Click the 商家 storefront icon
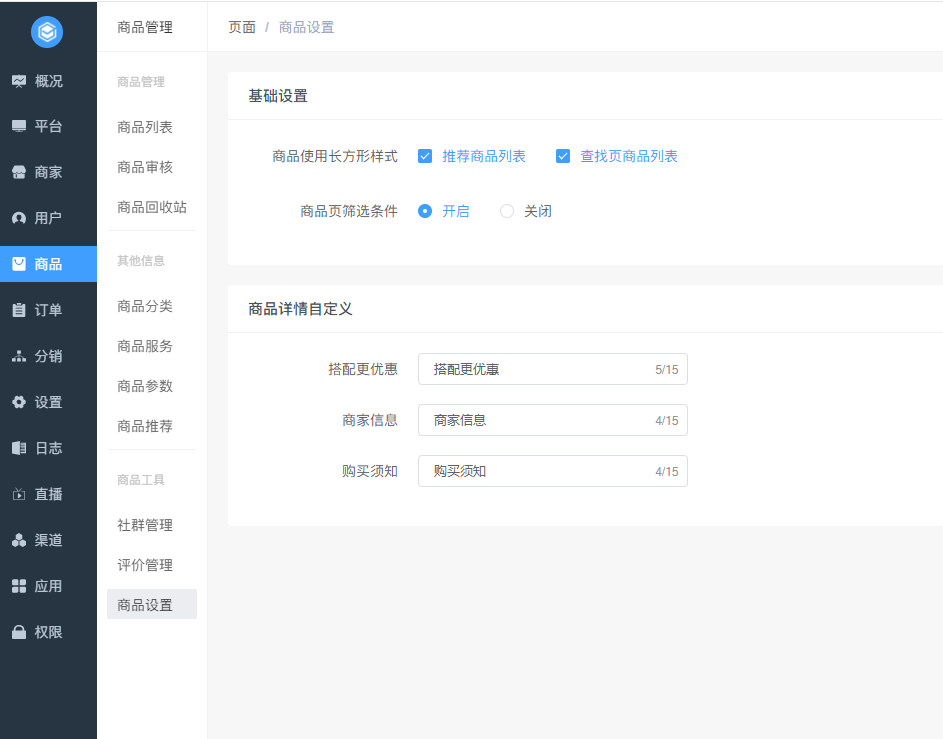The height and width of the screenshot is (739, 943). 19,172
